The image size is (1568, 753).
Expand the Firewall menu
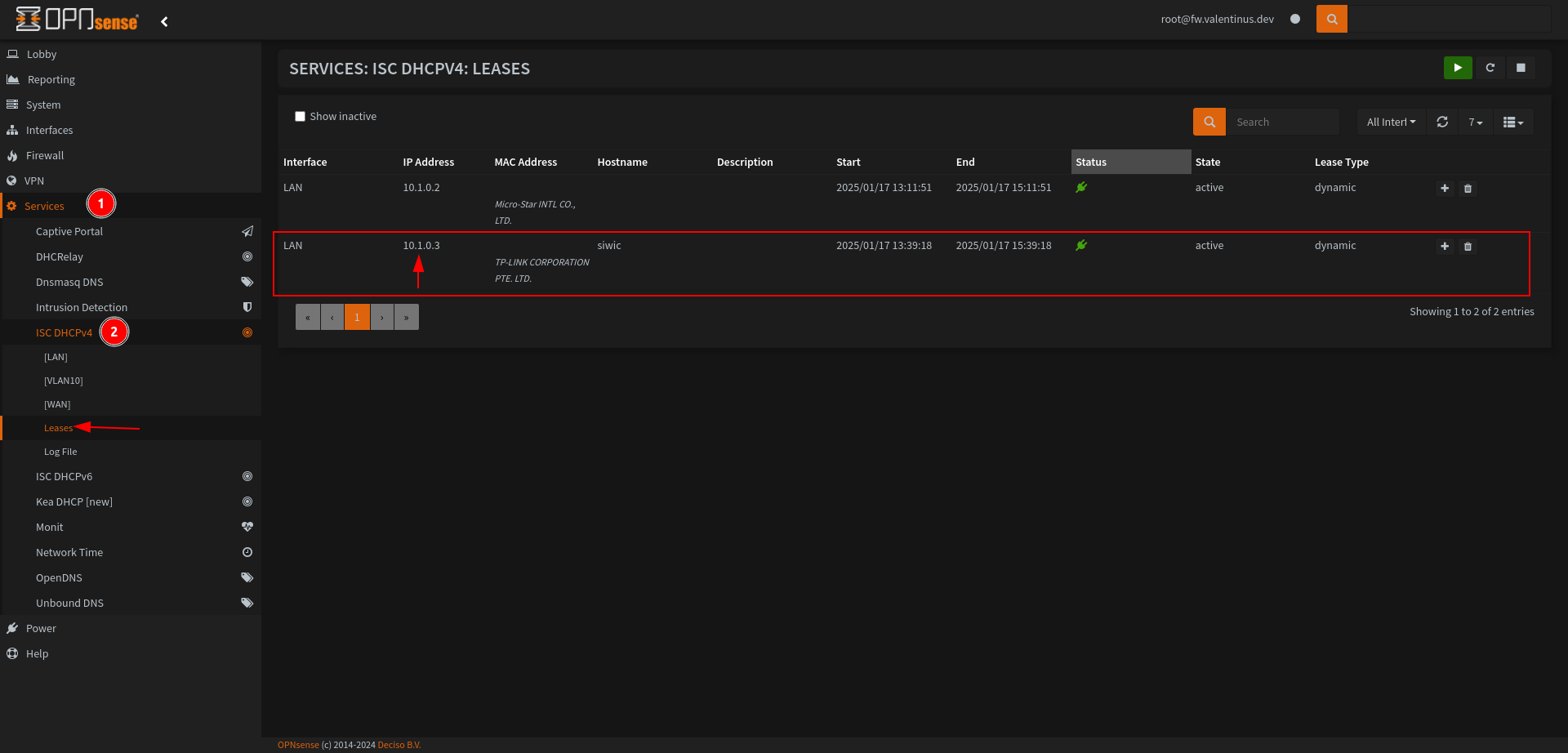[45, 155]
